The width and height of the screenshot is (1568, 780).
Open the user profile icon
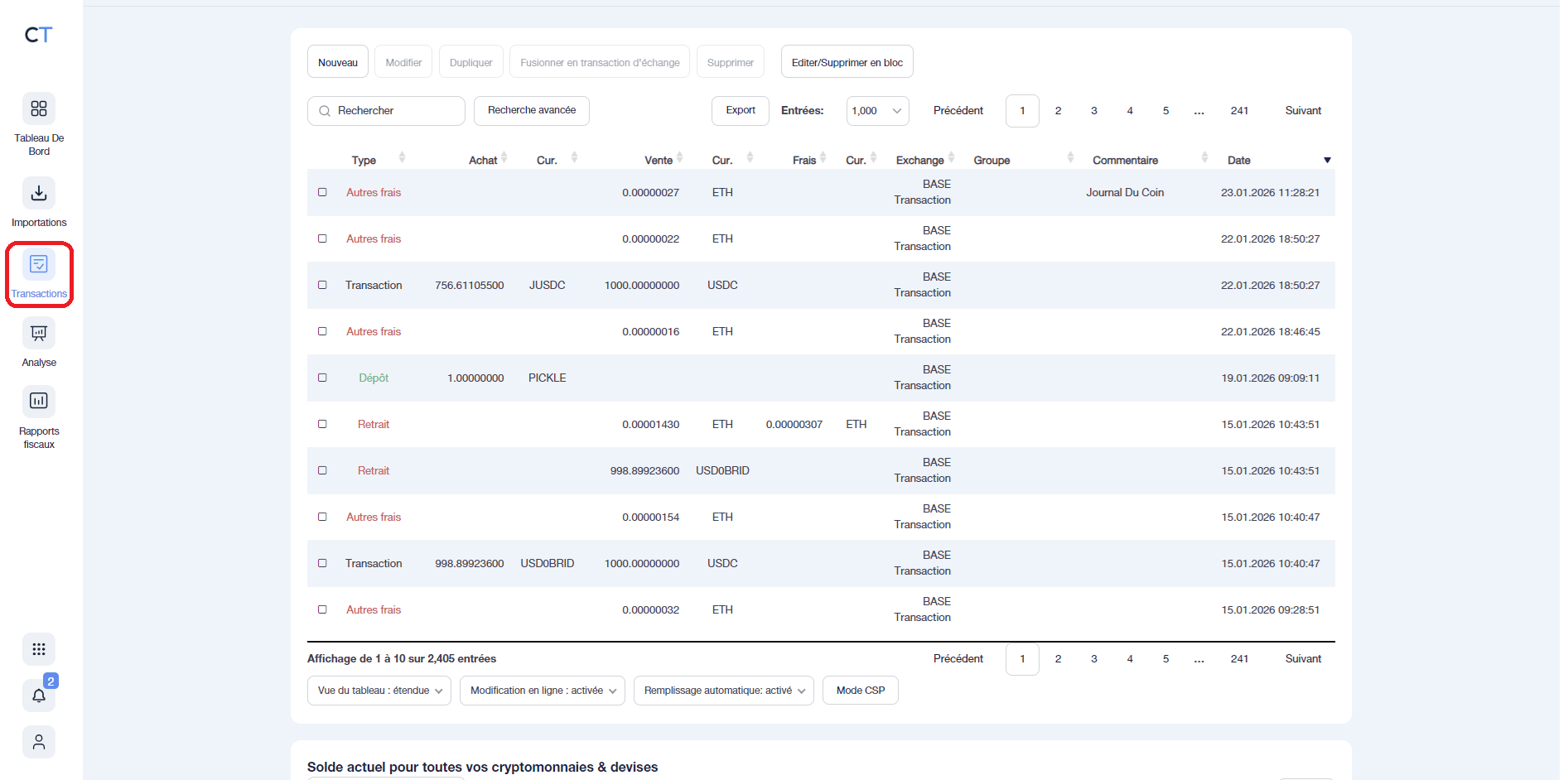coord(38,742)
